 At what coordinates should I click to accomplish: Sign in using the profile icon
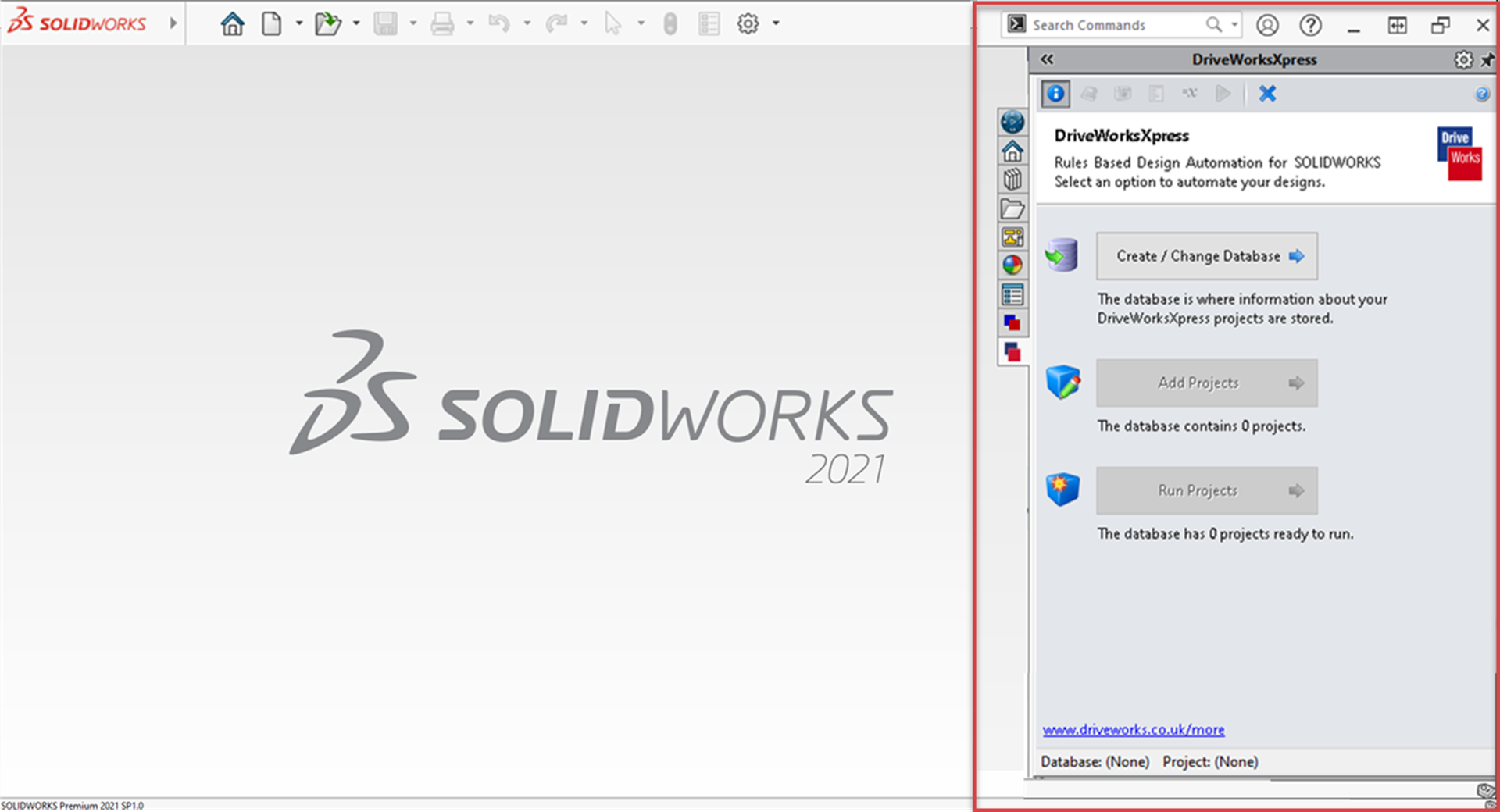[1267, 25]
